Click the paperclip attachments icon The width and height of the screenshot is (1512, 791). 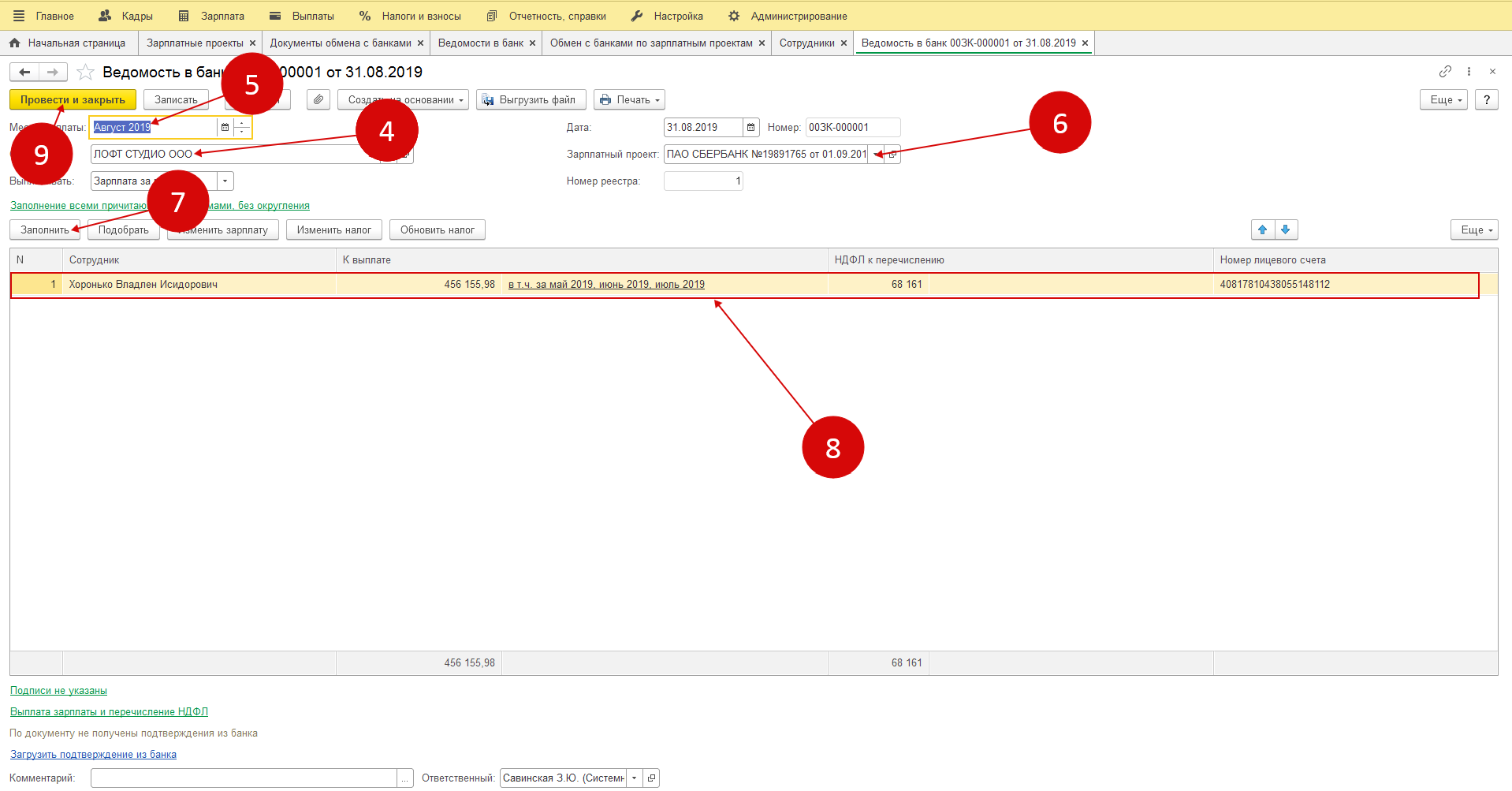(x=318, y=100)
